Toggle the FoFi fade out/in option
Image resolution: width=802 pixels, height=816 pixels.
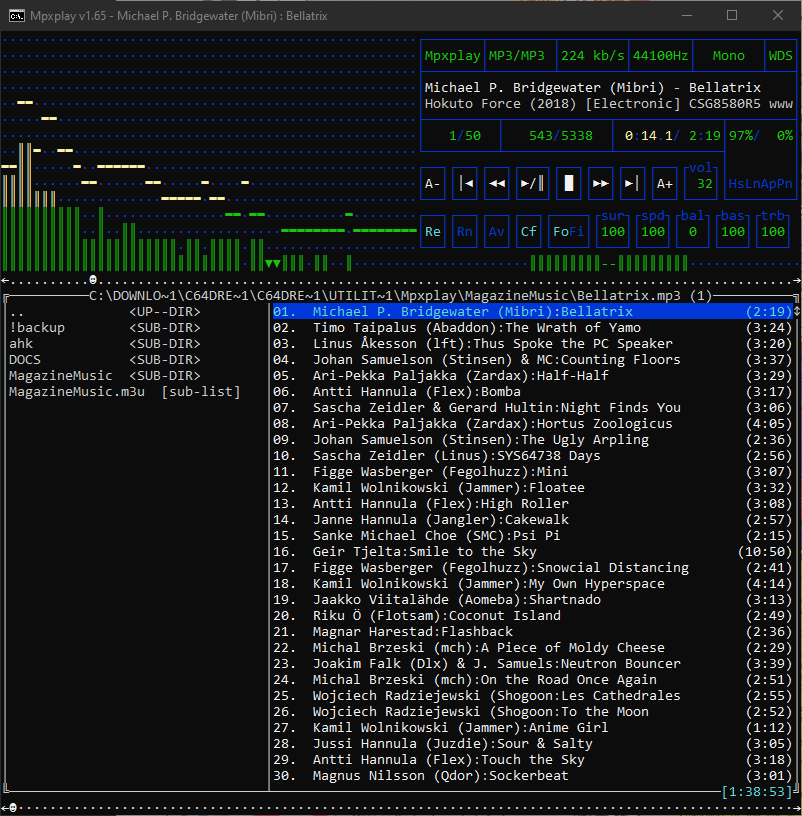tap(568, 232)
